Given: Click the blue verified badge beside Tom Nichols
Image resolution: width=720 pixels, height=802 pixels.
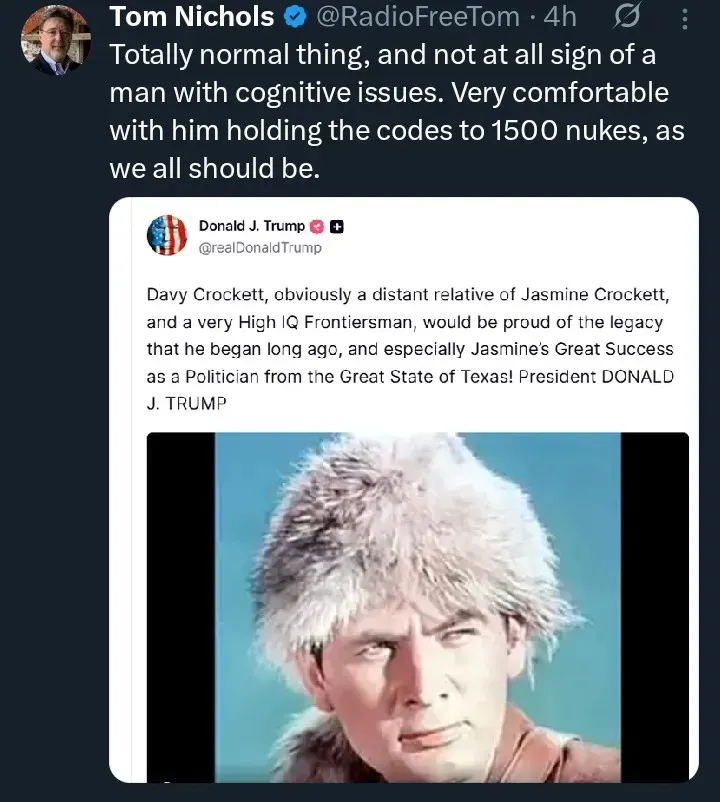Looking at the screenshot, I should tap(295, 17).
